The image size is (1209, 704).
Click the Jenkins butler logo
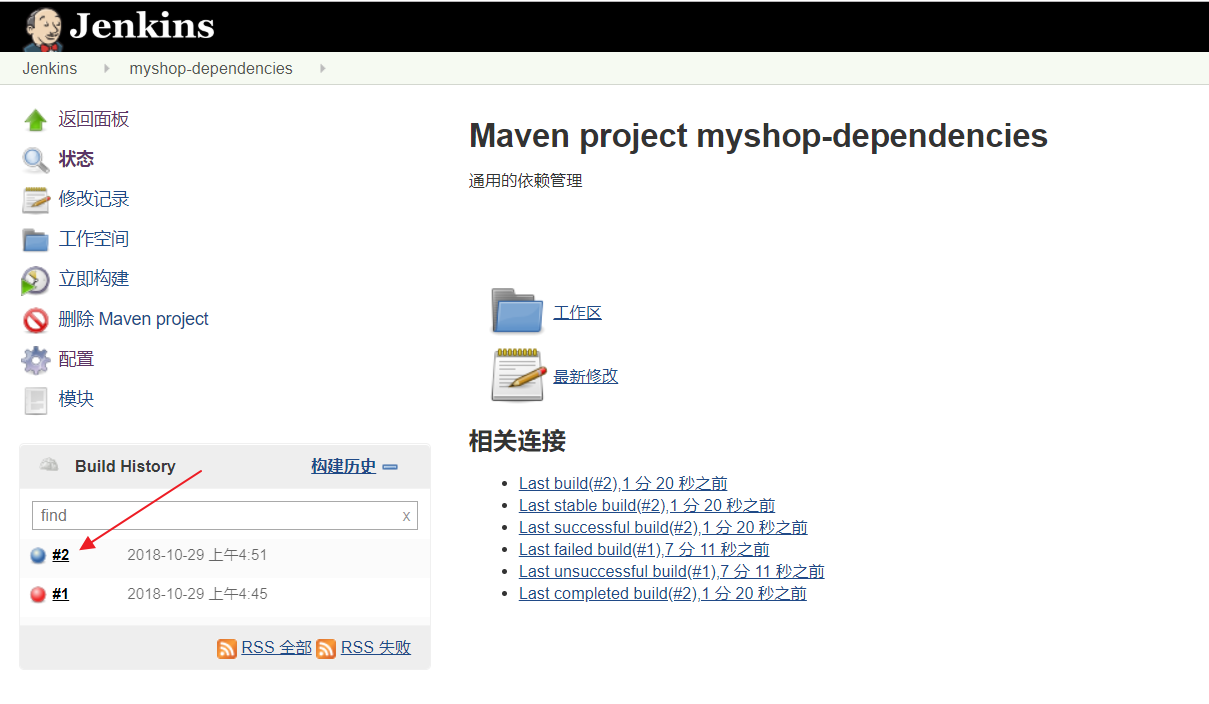(x=43, y=28)
